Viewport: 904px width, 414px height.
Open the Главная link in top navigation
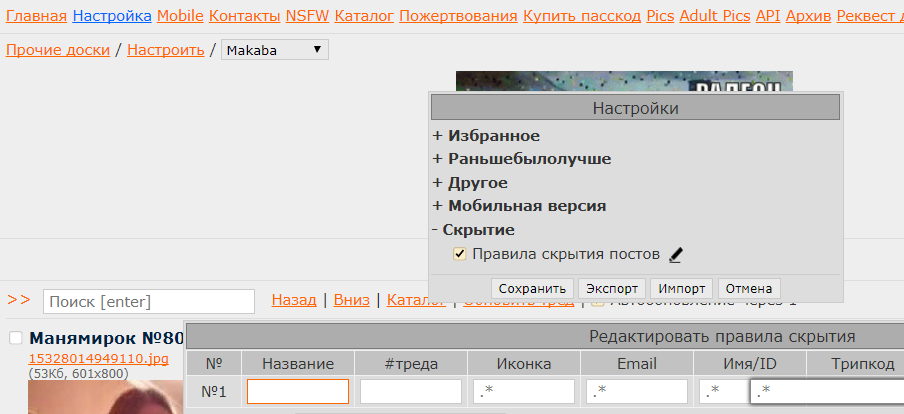pos(36,16)
